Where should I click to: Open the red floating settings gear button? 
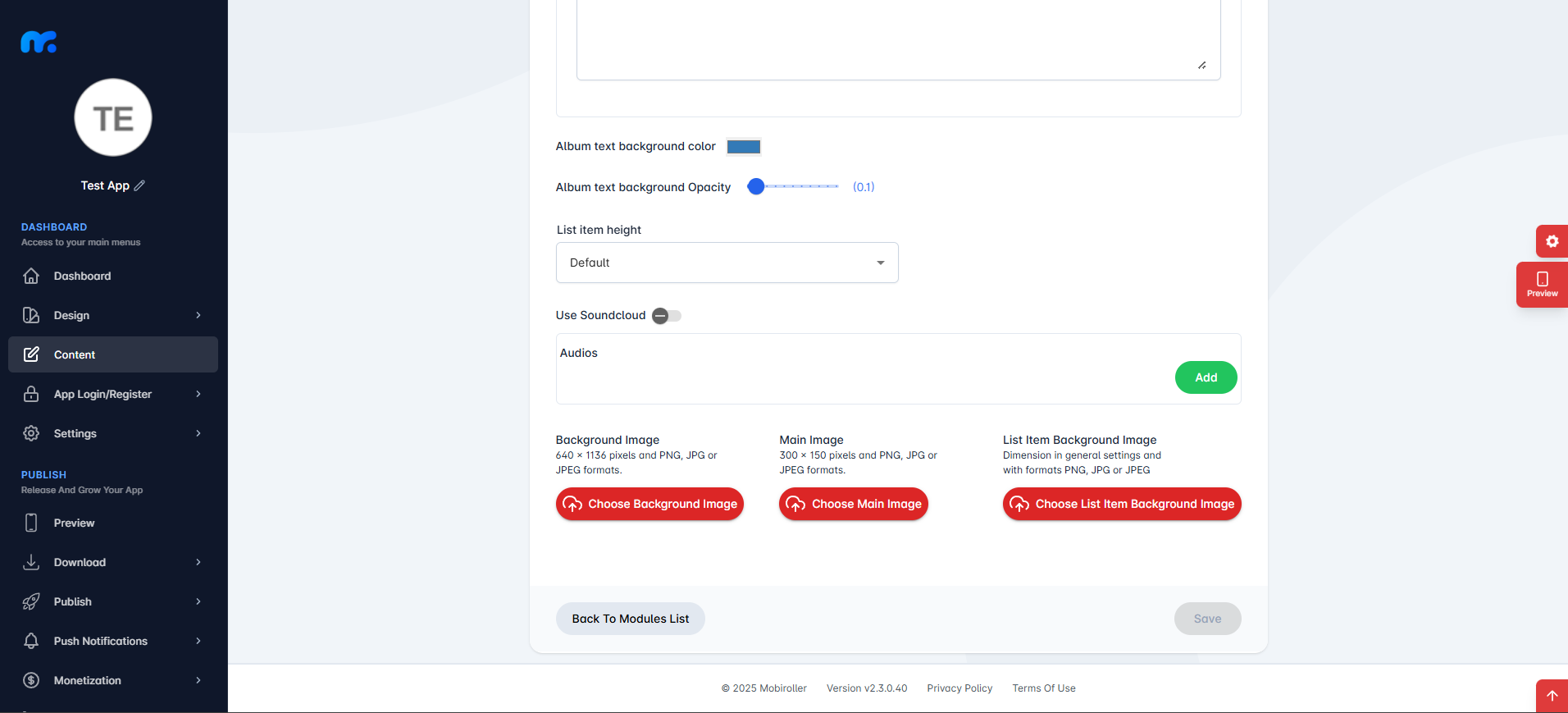[1552, 241]
